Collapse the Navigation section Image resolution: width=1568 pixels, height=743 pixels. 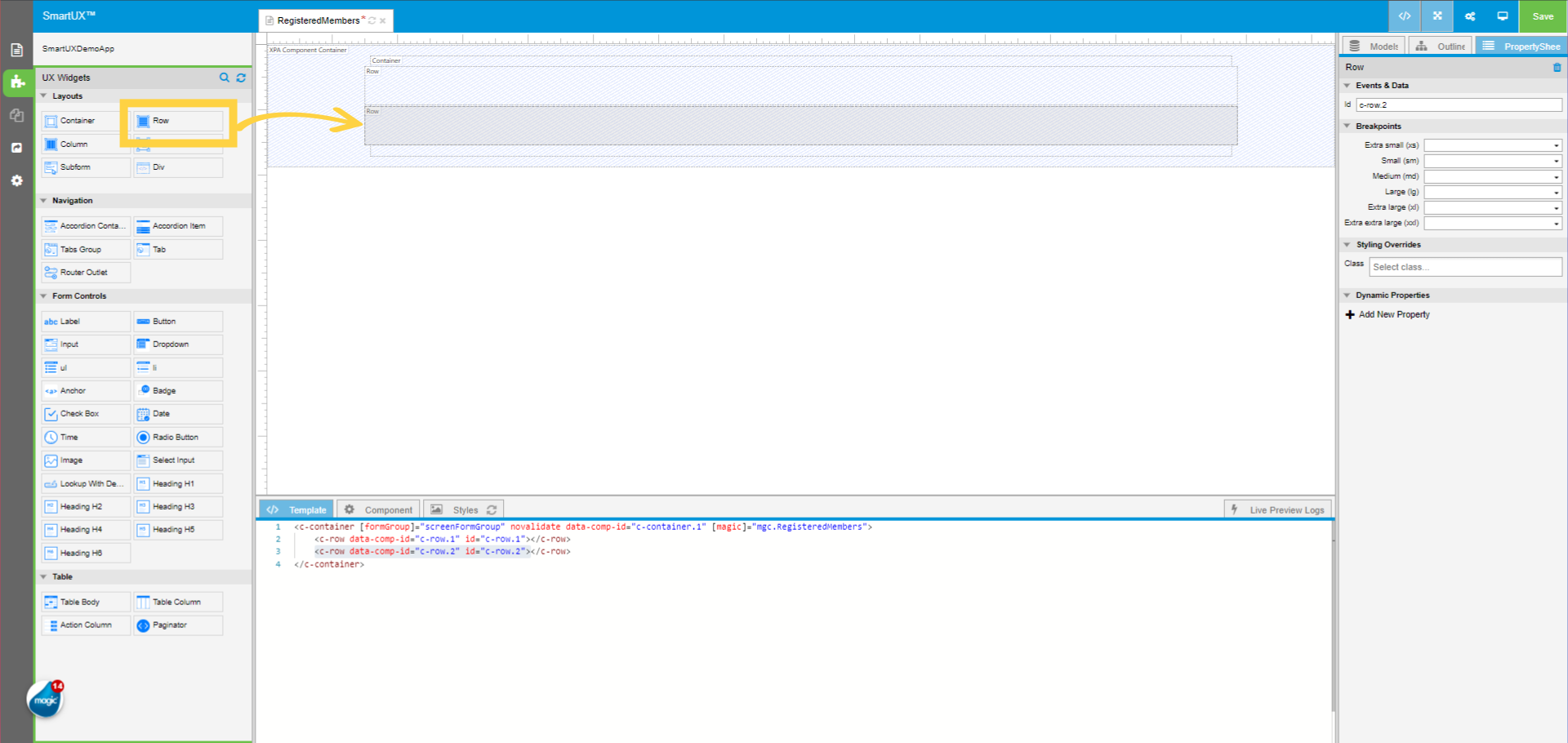44,201
